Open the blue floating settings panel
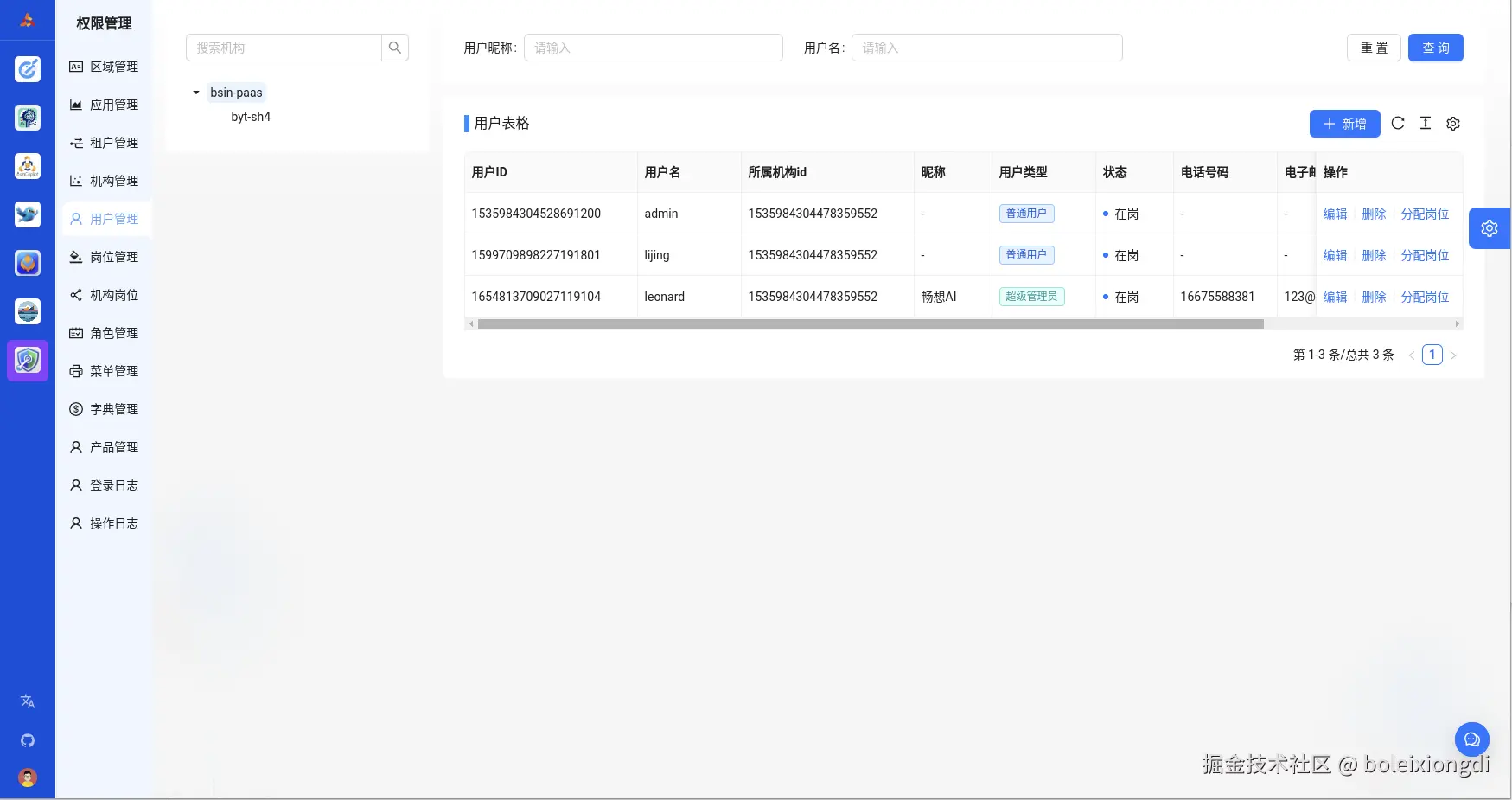Viewport: 1512px width, 800px height. (1490, 228)
